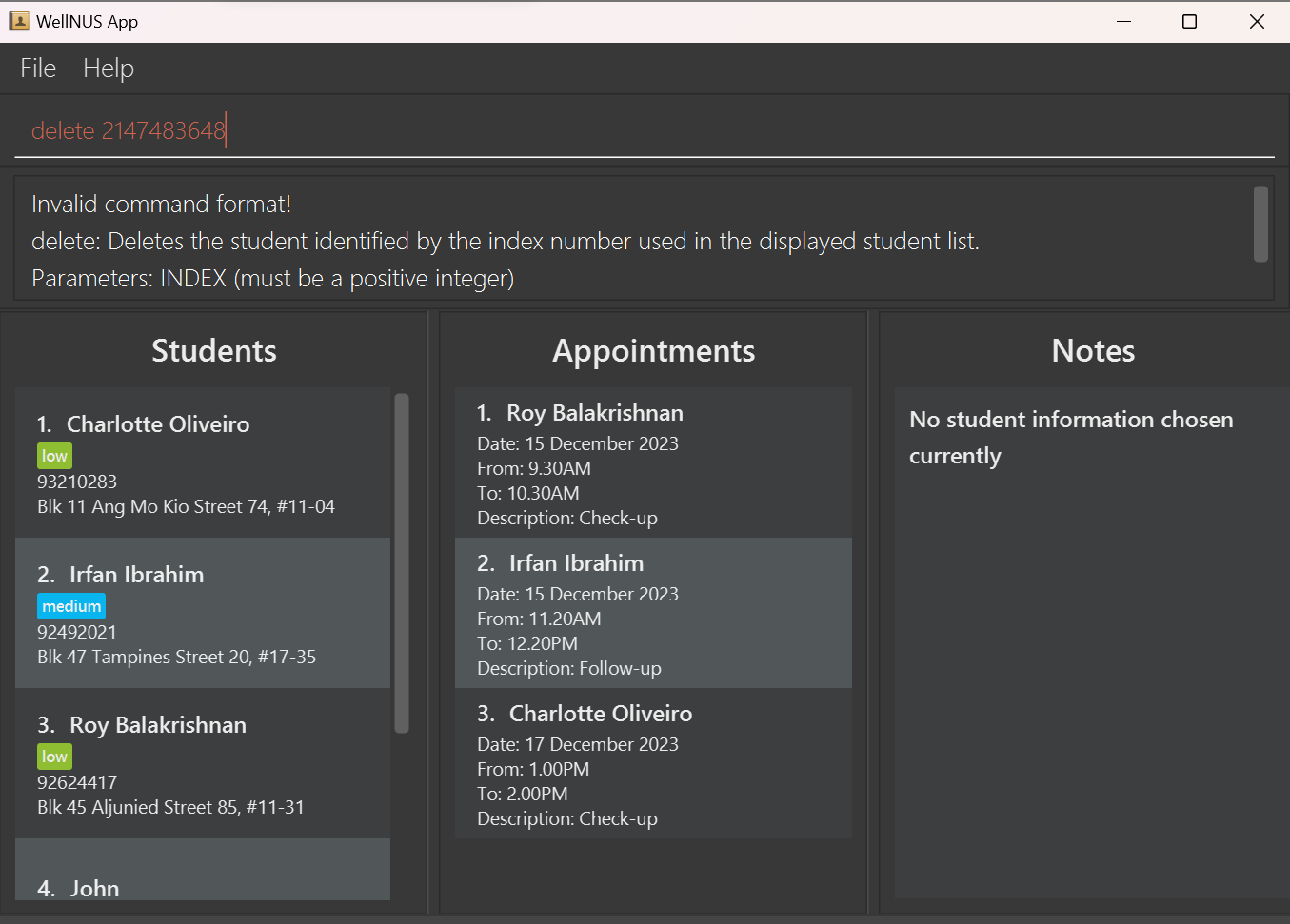Click the Invalid command format! message
The height and width of the screenshot is (924, 1290).
(161, 204)
